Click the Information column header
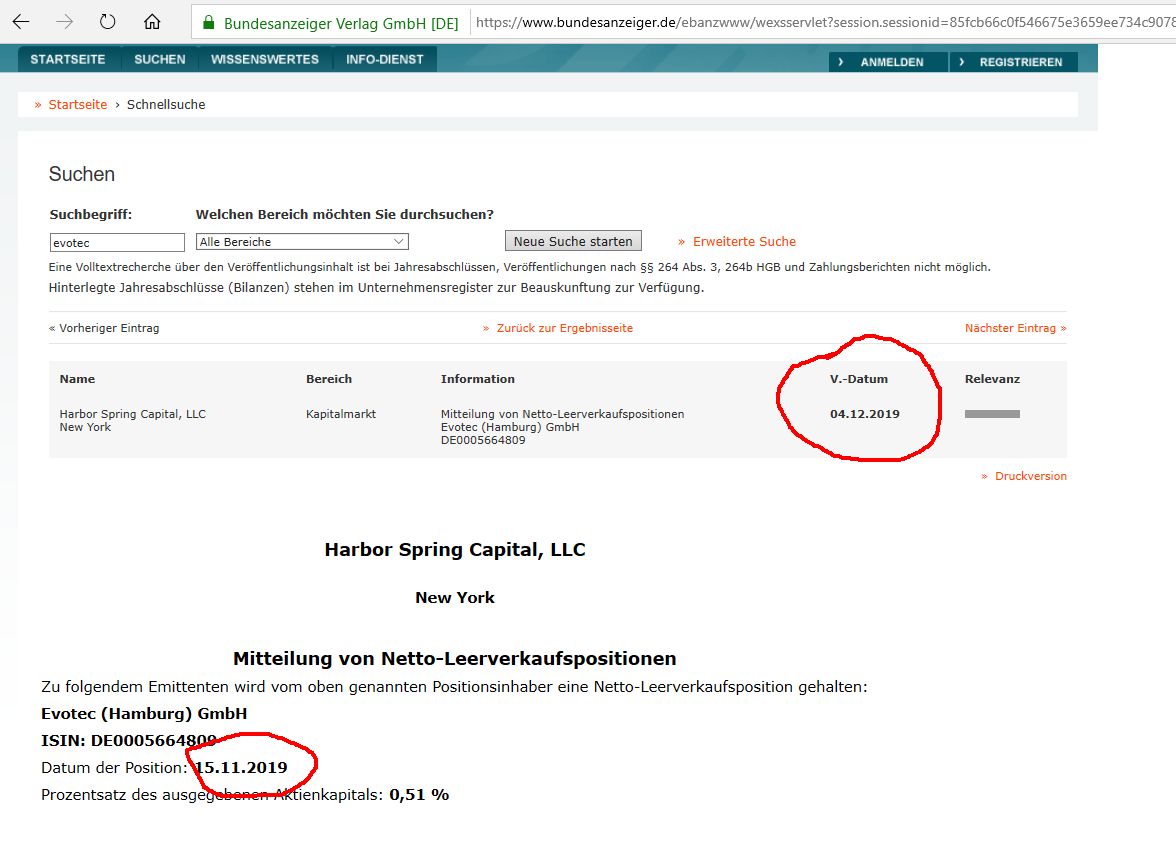Screen dimensions: 1176x863 pos(478,379)
